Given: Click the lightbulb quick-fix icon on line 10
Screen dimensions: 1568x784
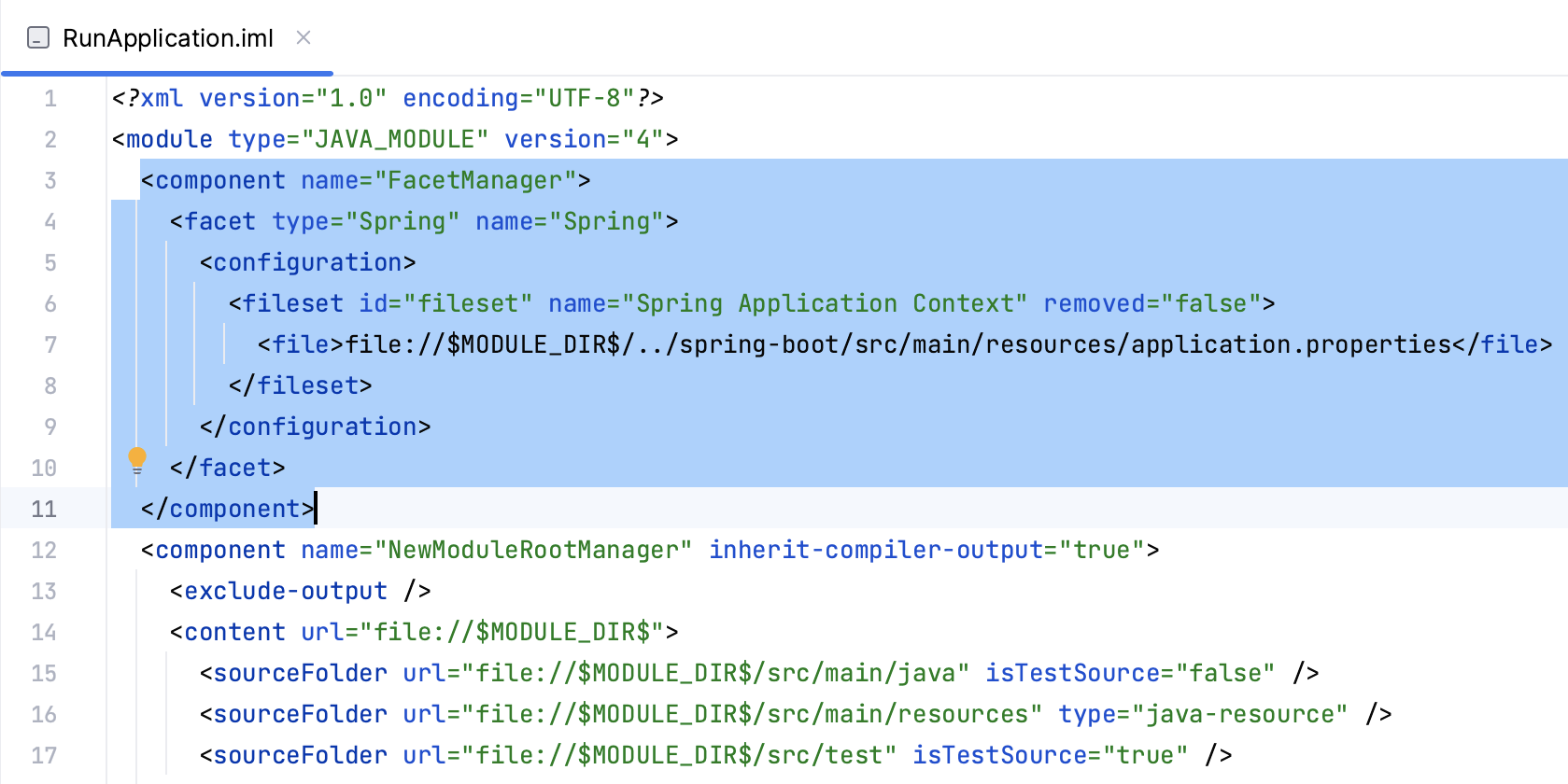Looking at the screenshot, I should 137,459.
